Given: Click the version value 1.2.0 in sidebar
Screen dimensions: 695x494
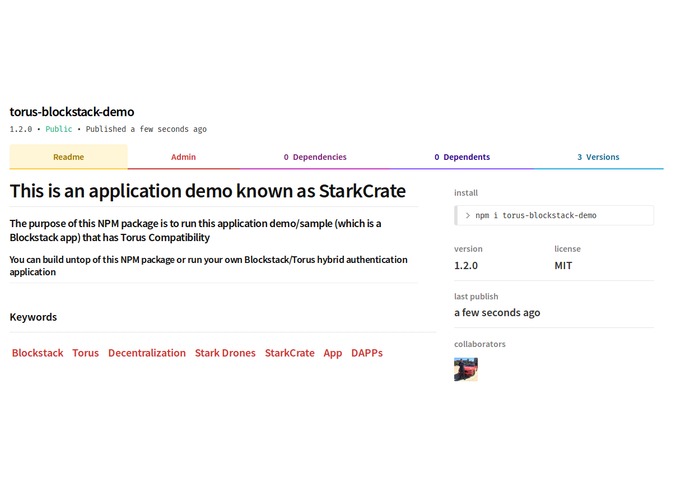Looking at the screenshot, I should 466,266.
